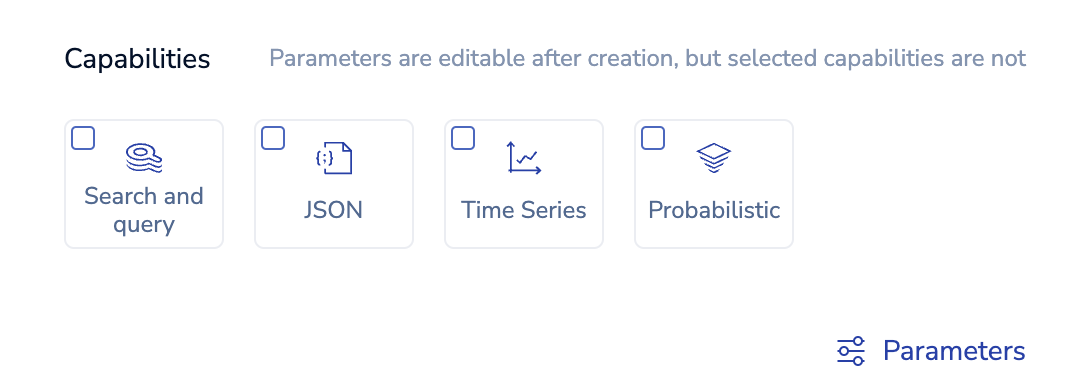Click the Capabilities section heading

click(x=138, y=59)
